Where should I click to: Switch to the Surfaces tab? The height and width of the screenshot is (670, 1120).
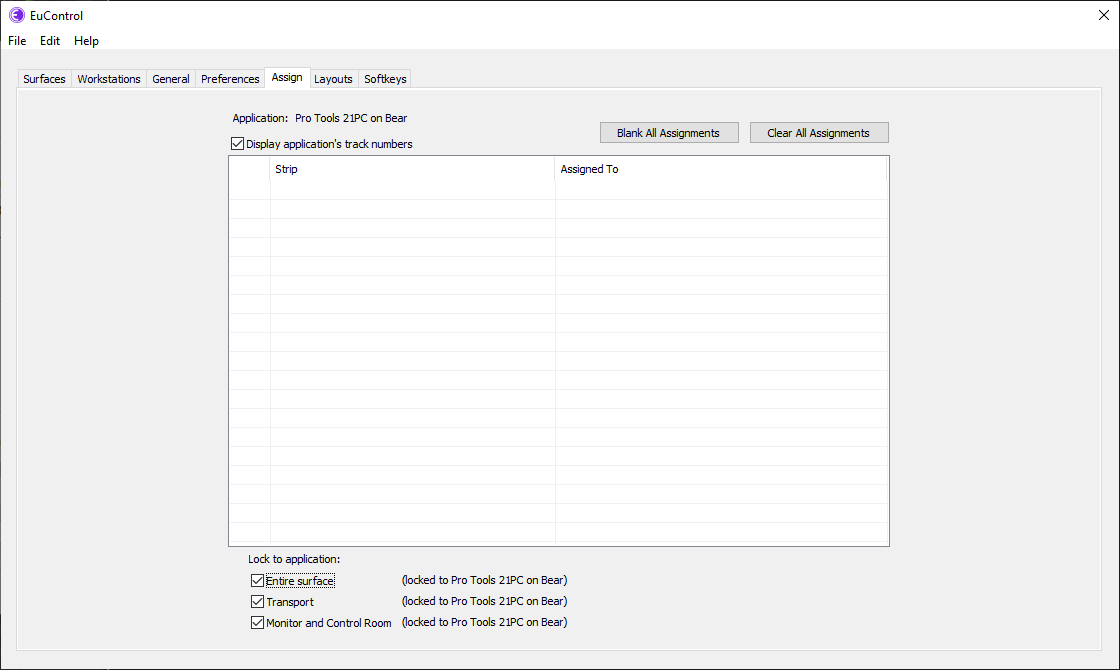[44, 79]
